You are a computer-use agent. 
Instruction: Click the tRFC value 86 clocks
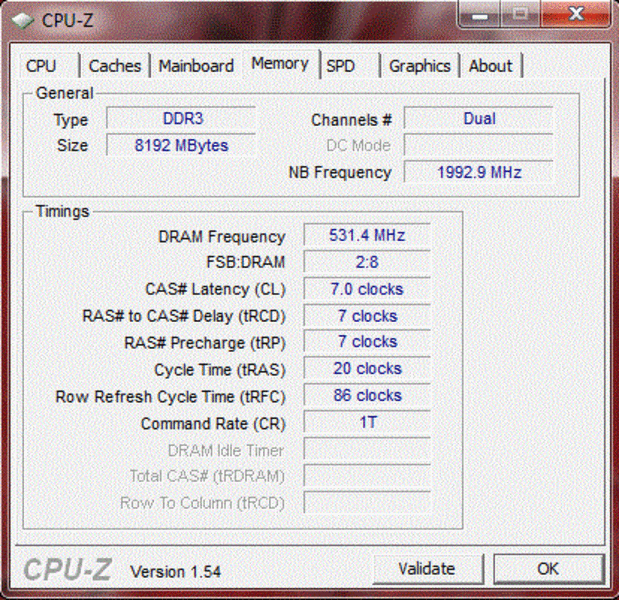(367, 395)
